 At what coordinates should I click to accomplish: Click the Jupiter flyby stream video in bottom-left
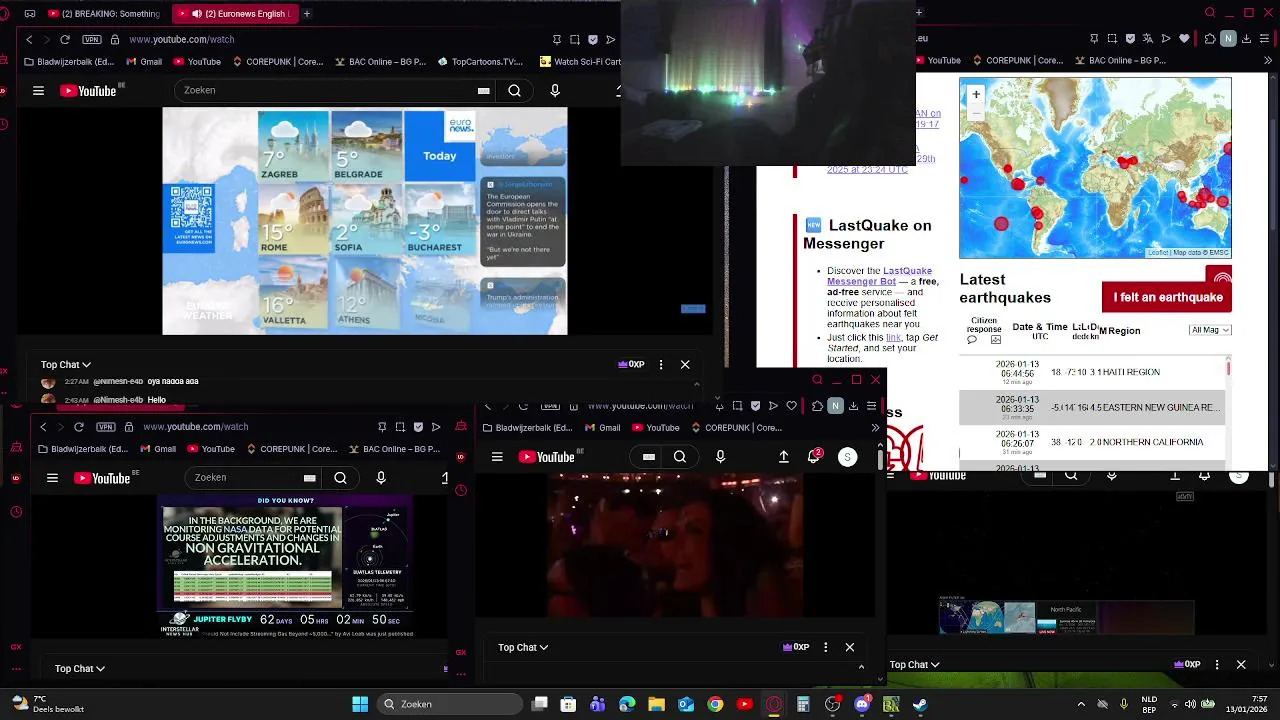[286, 566]
